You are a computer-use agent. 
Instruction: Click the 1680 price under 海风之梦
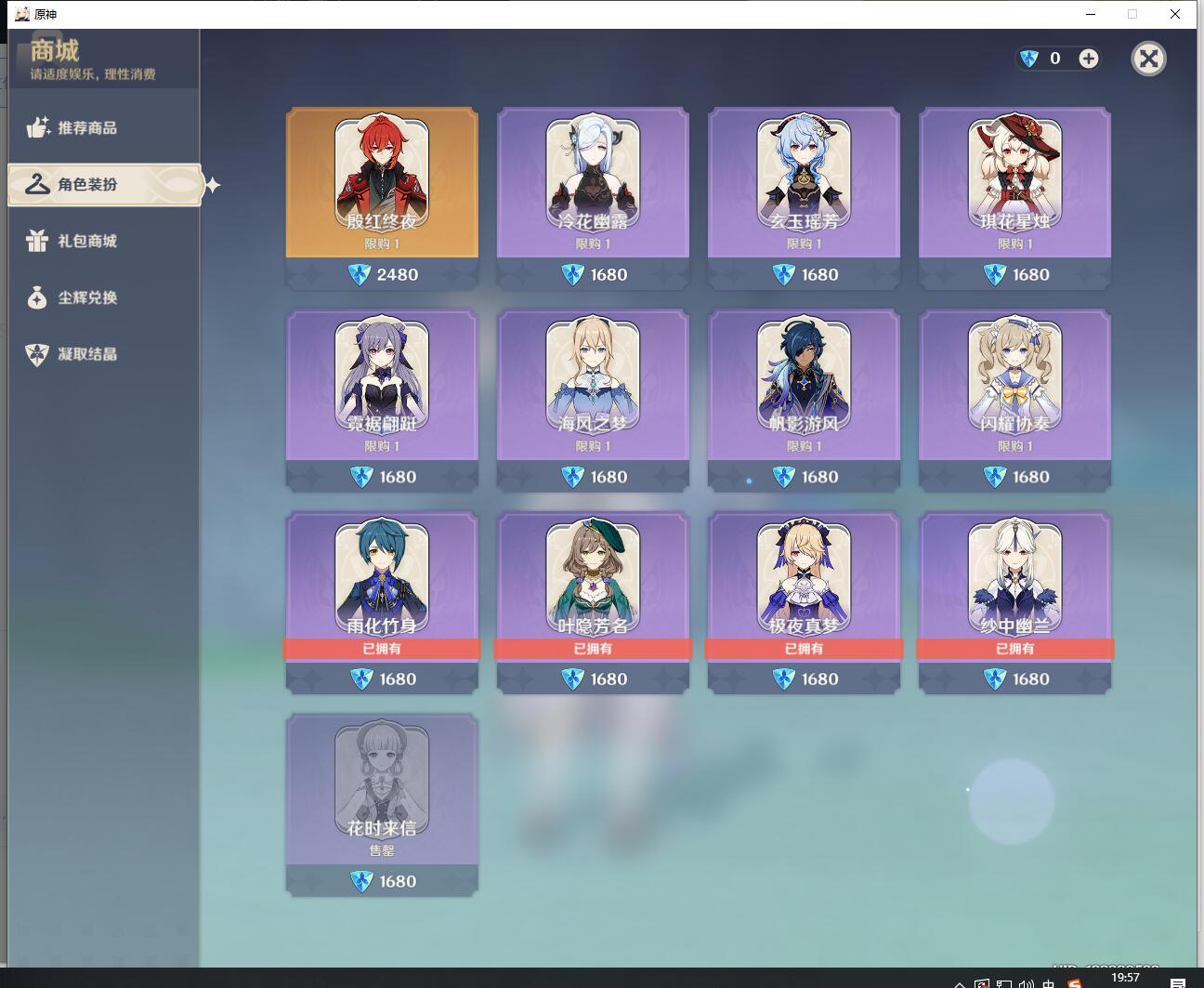pos(595,477)
